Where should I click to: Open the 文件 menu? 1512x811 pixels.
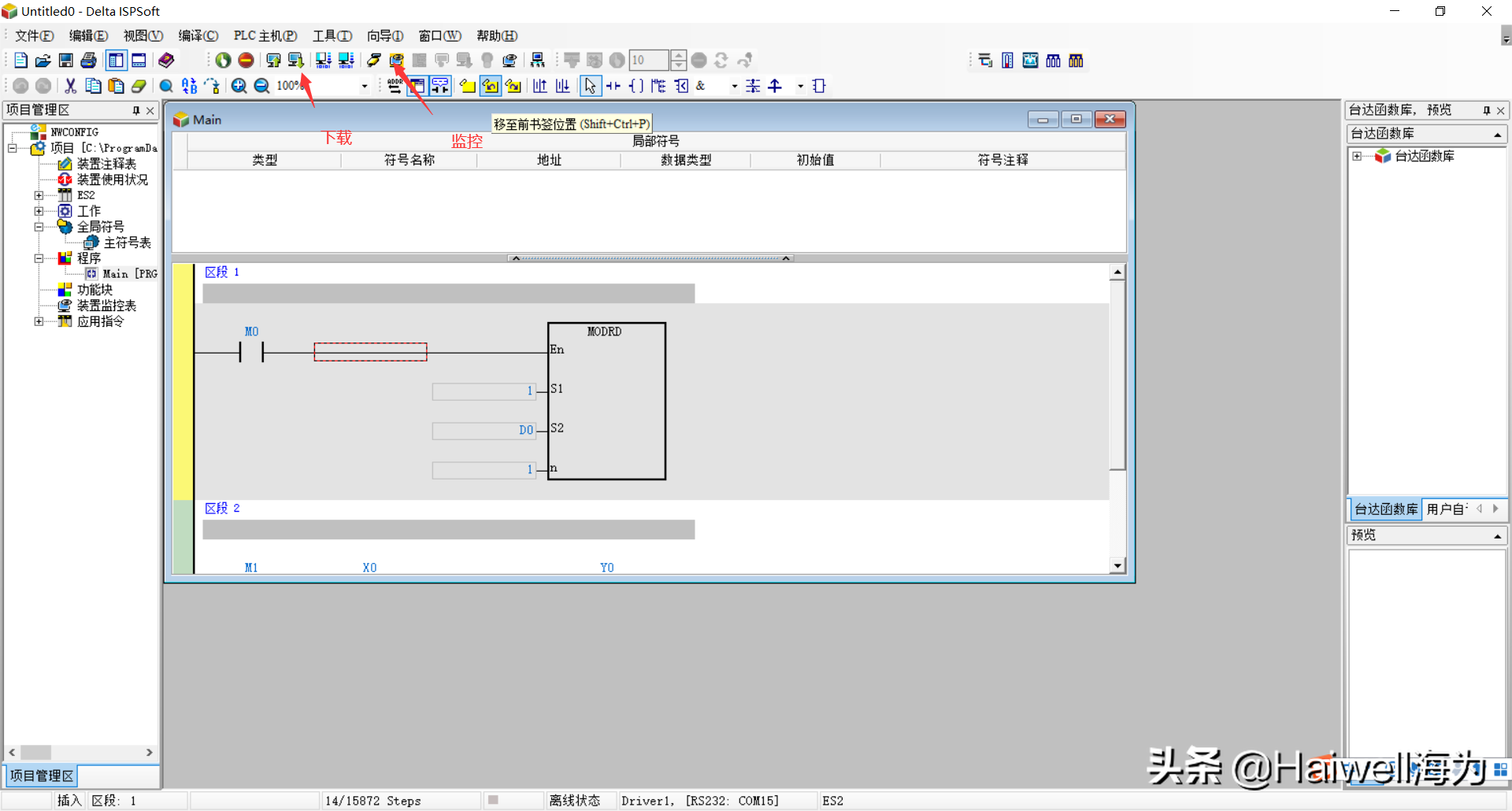(34, 36)
